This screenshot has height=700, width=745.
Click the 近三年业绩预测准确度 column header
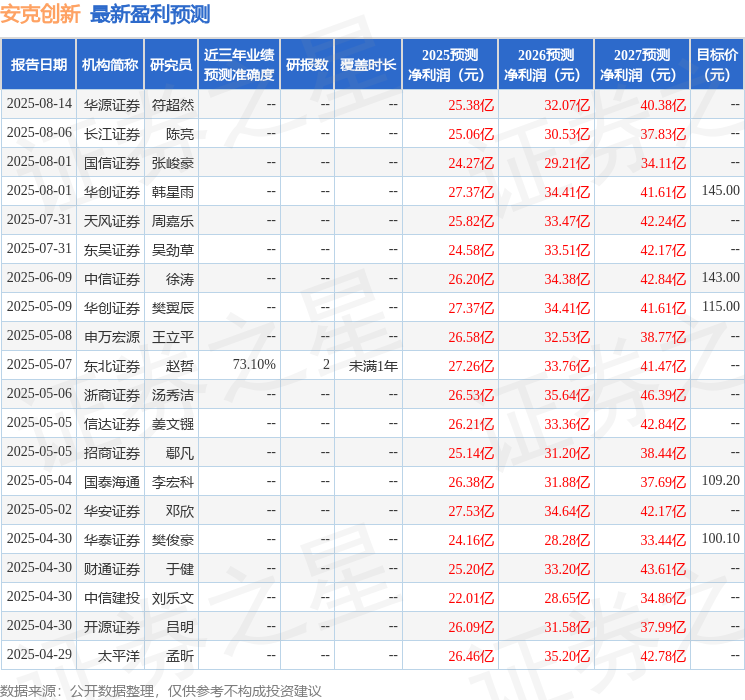pos(239,65)
